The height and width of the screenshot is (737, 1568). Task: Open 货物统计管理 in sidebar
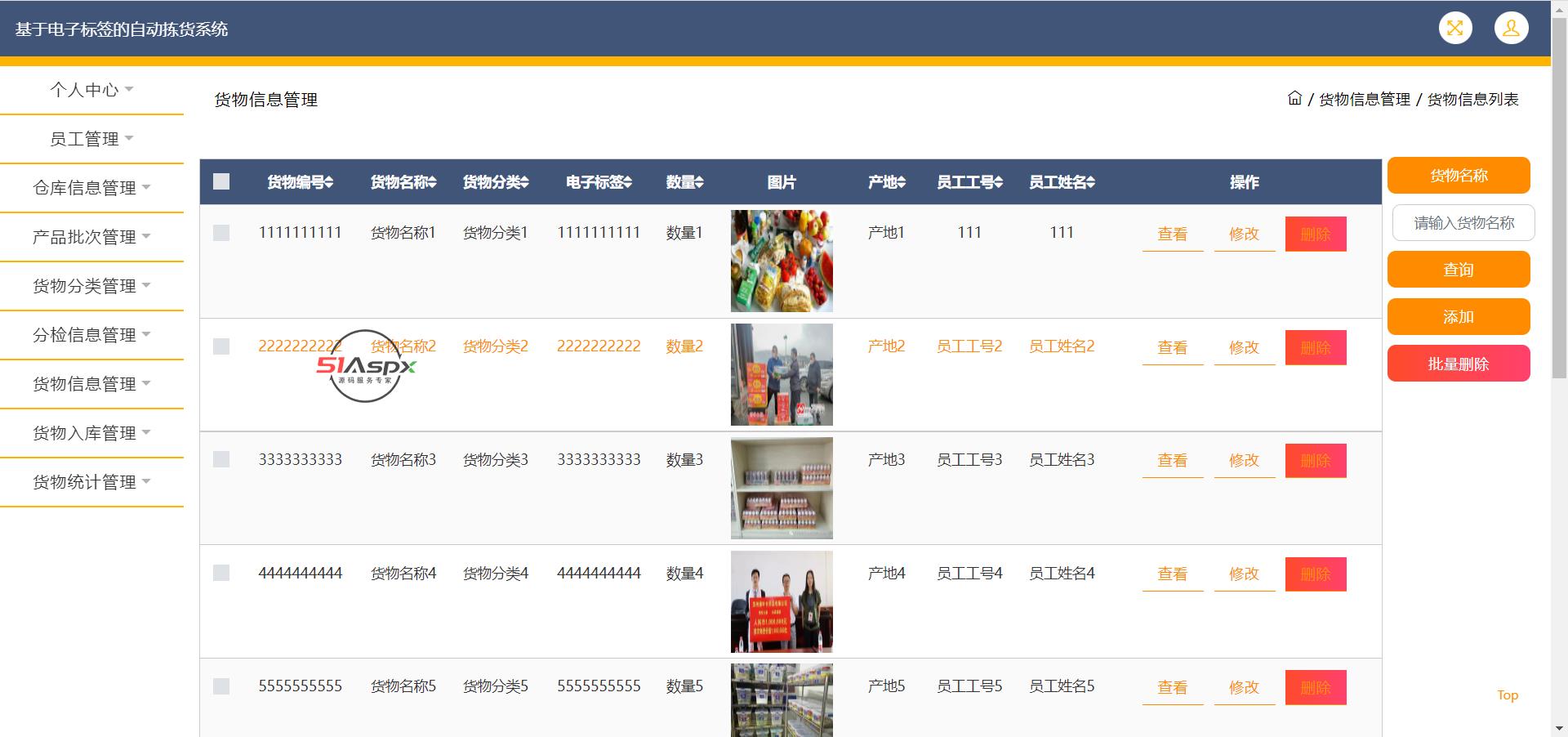pyautogui.click(x=91, y=482)
